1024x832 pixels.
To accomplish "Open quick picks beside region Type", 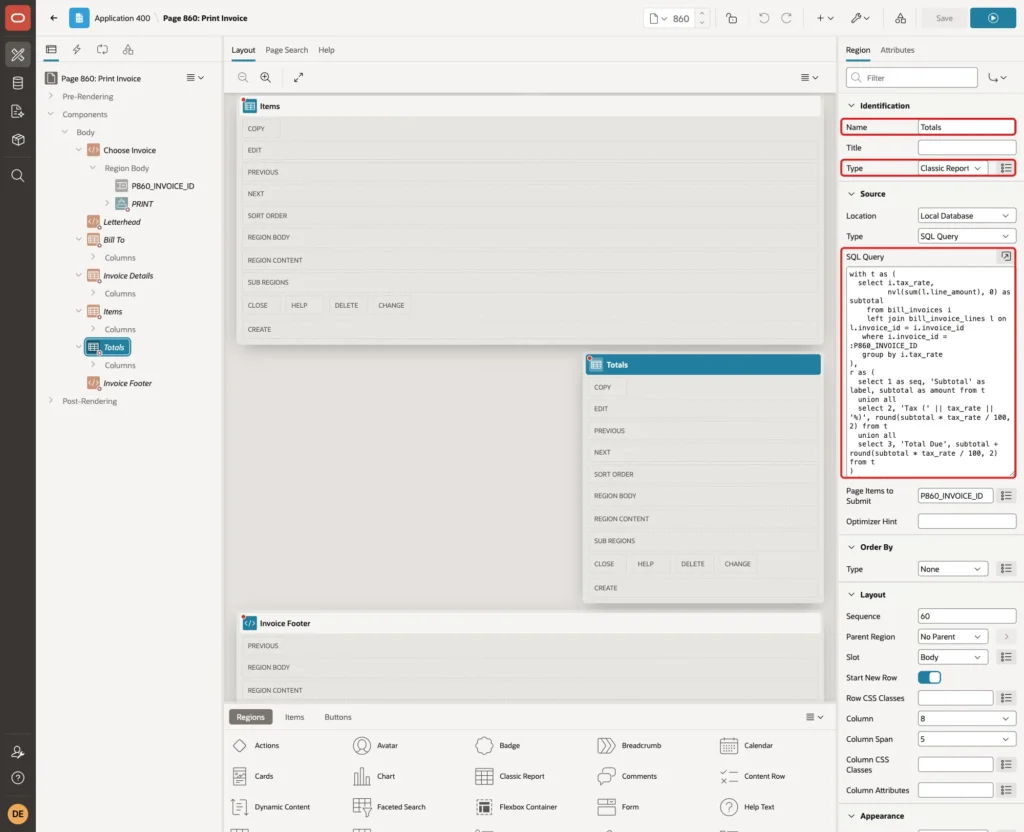I will pyautogui.click(x=1006, y=168).
